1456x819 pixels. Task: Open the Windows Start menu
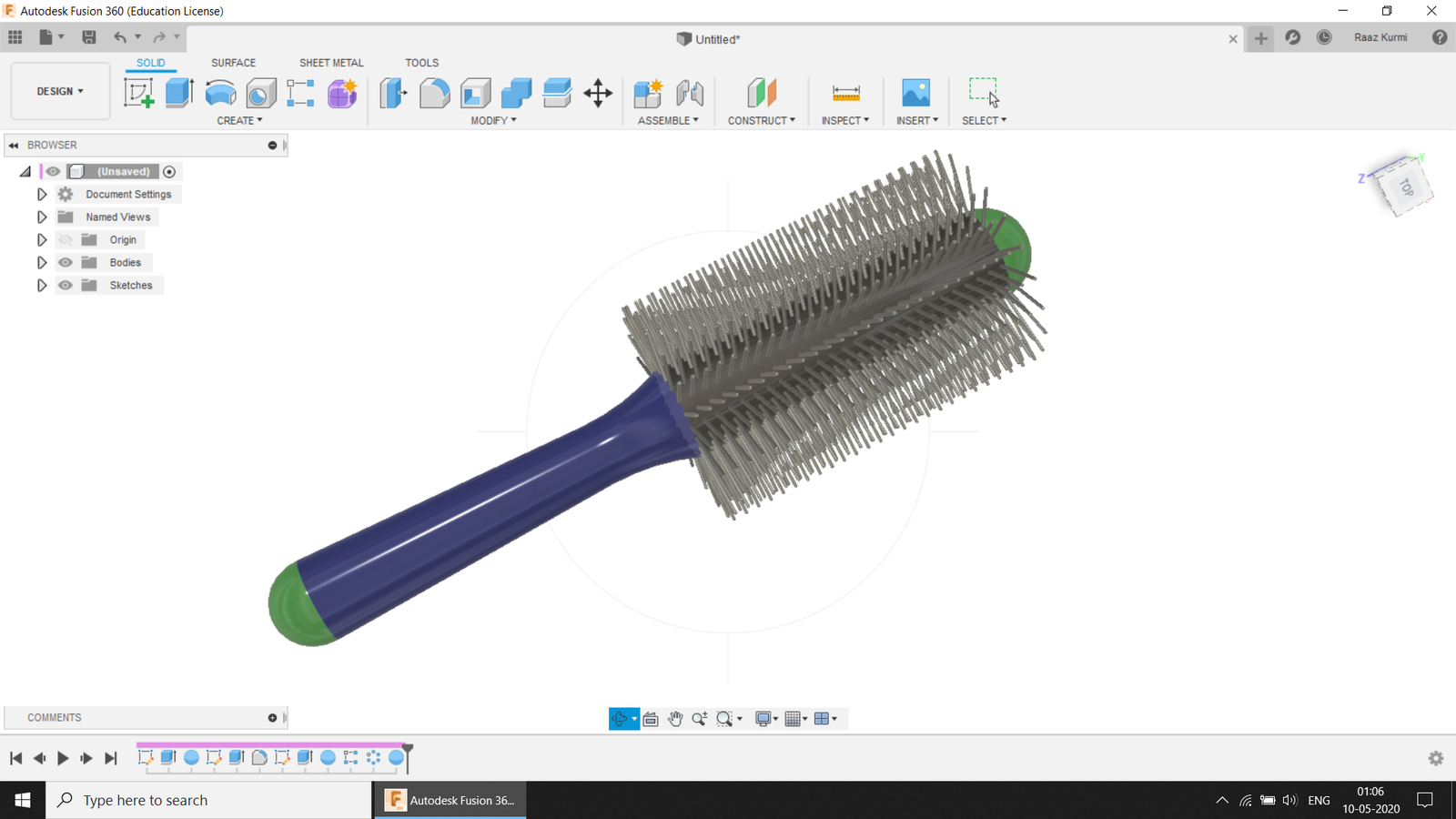pos(23,800)
